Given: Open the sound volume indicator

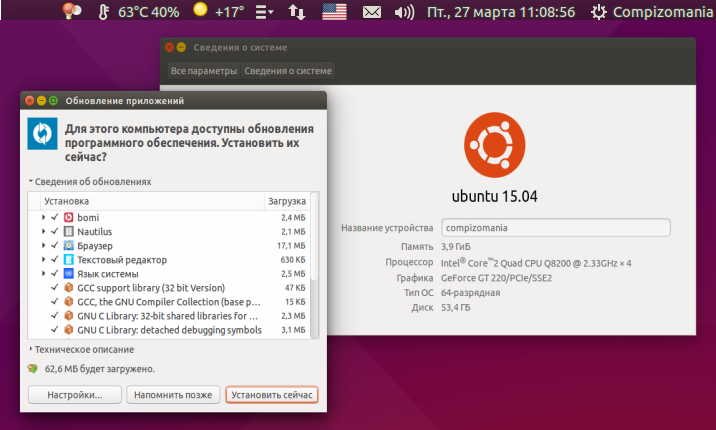Looking at the screenshot, I should pyautogui.click(x=404, y=12).
